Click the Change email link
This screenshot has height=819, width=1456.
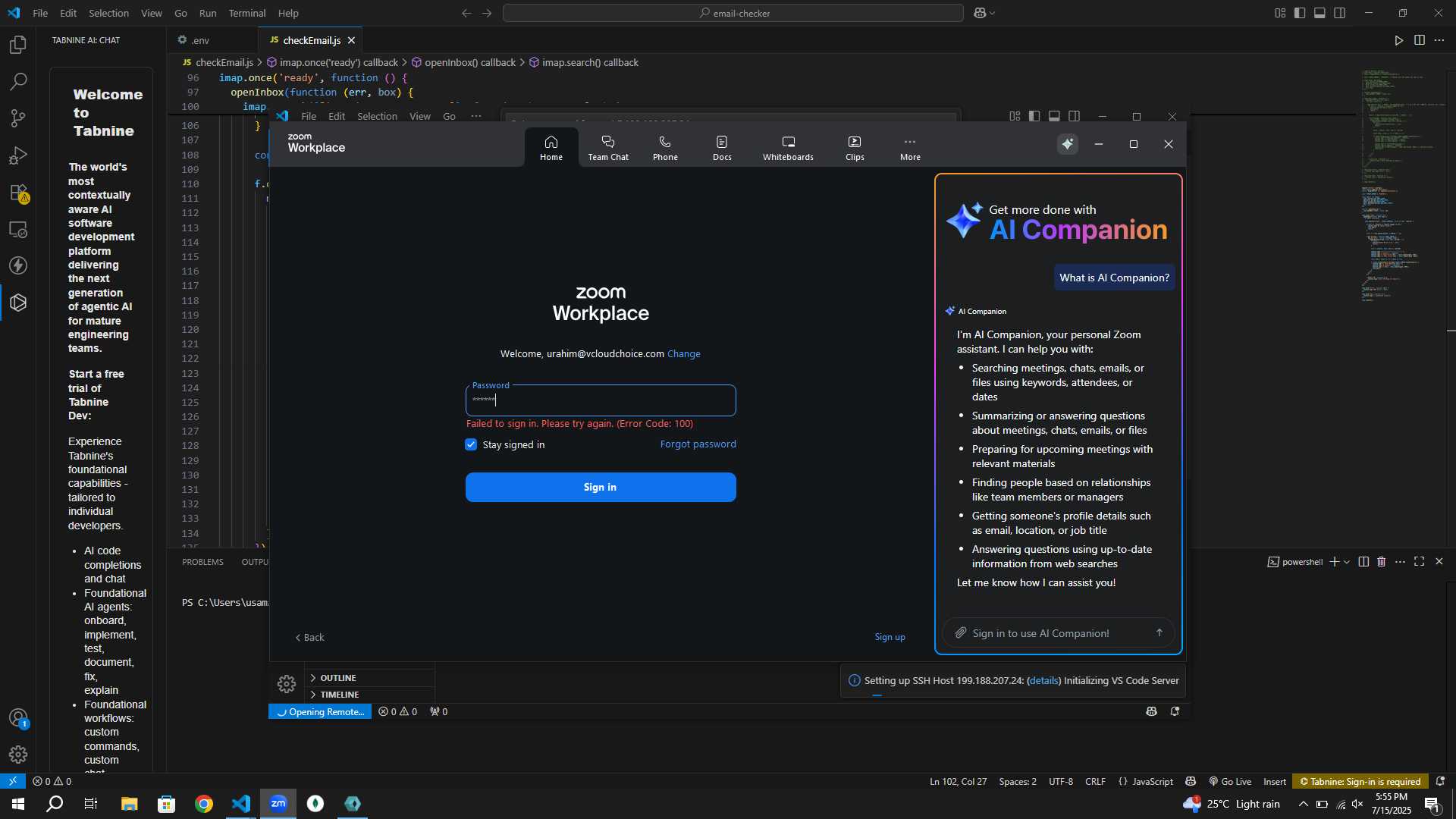[x=683, y=354]
